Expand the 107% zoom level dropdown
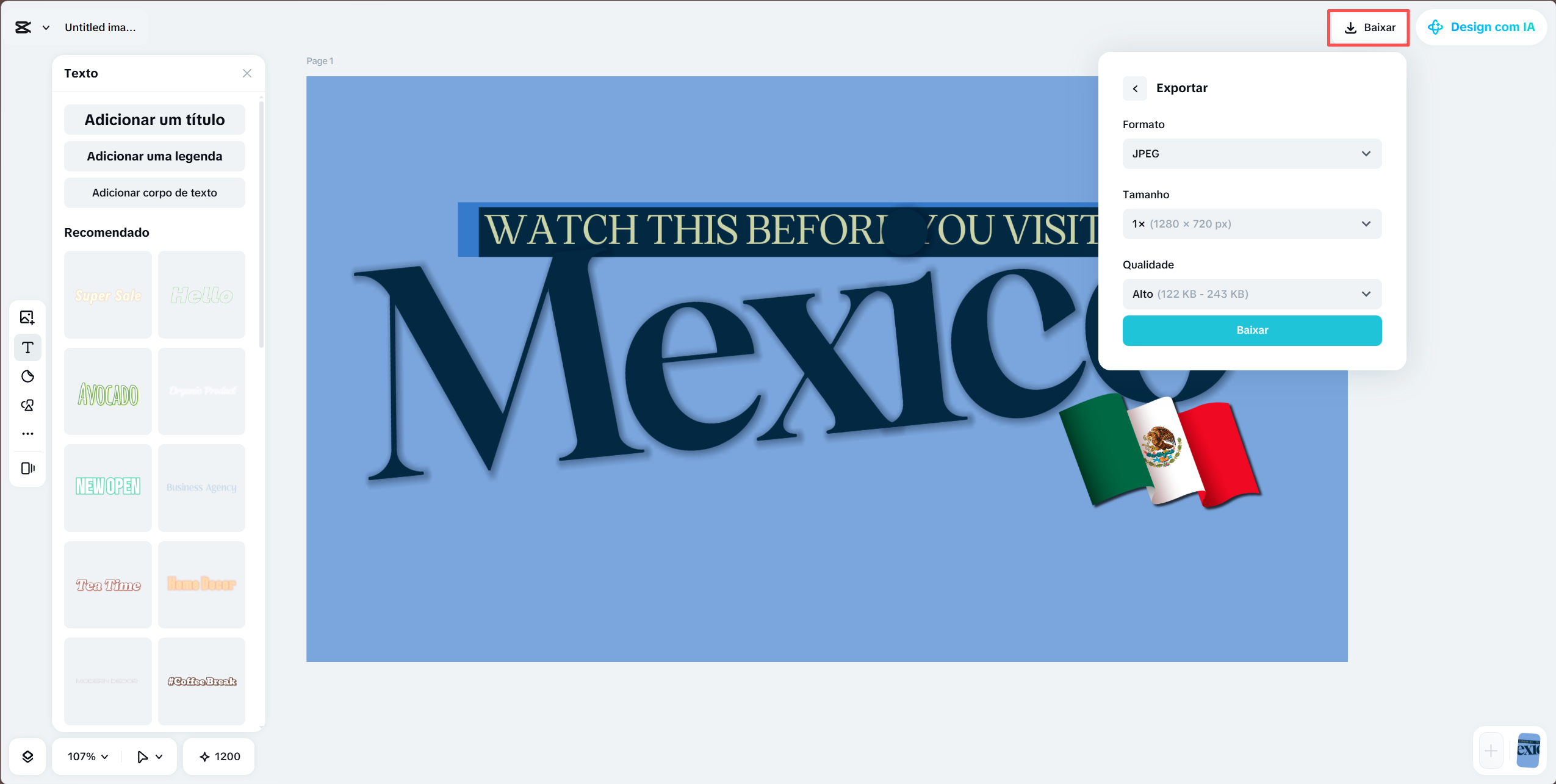This screenshot has width=1556, height=784. (x=85, y=756)
